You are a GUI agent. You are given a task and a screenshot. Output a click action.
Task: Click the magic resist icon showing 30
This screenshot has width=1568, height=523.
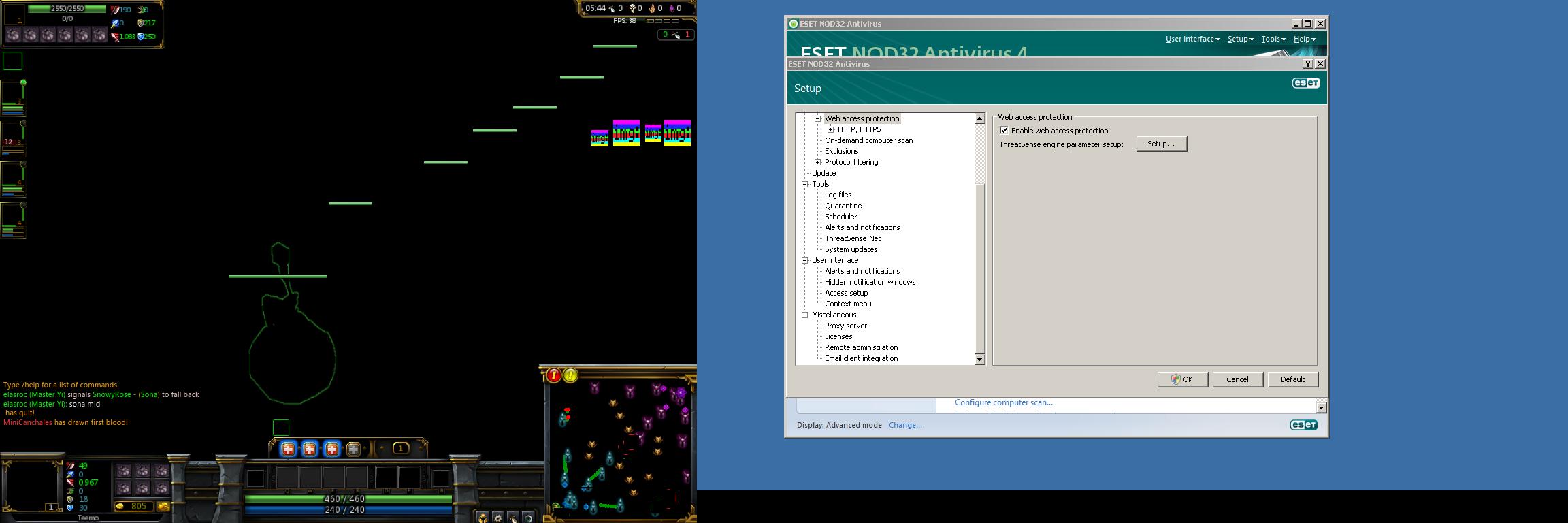[x=70, y=507]
